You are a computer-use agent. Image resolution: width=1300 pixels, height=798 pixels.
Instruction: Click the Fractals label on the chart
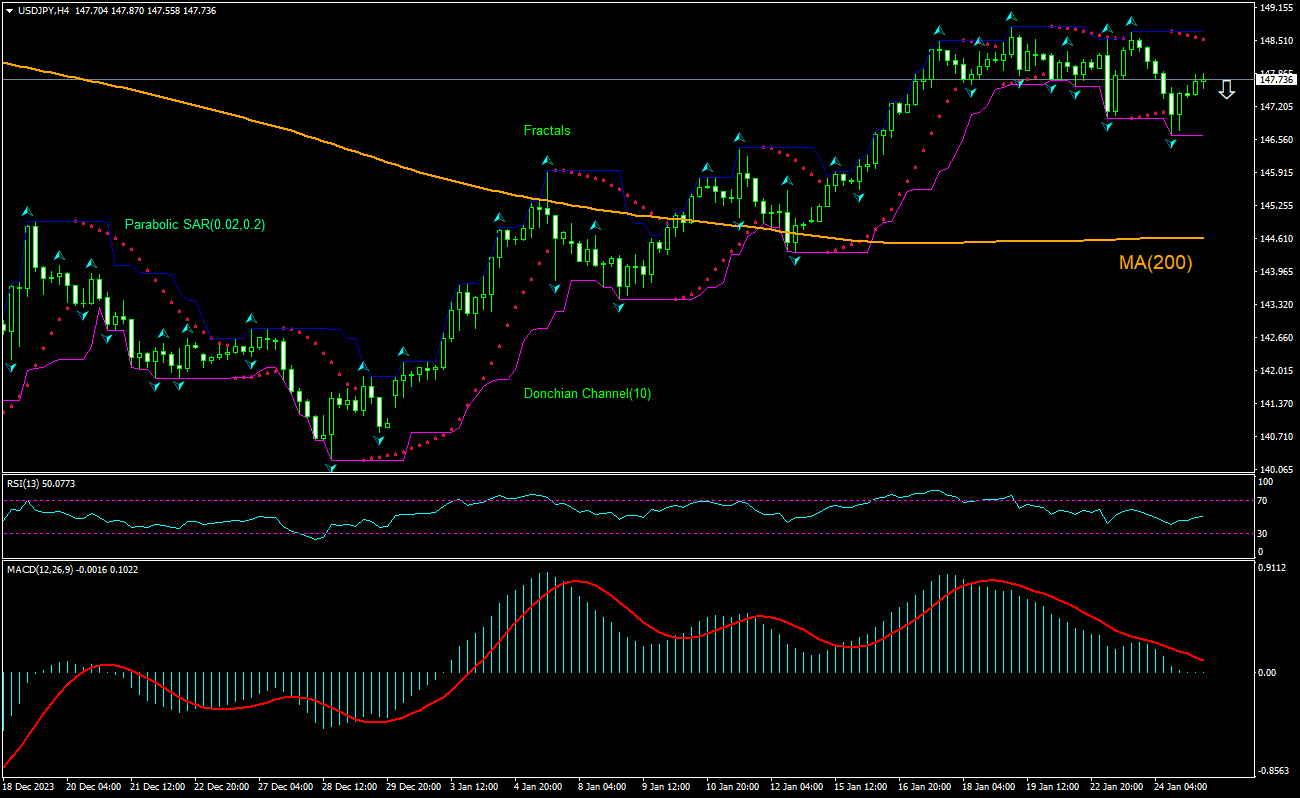coord(547,130)
